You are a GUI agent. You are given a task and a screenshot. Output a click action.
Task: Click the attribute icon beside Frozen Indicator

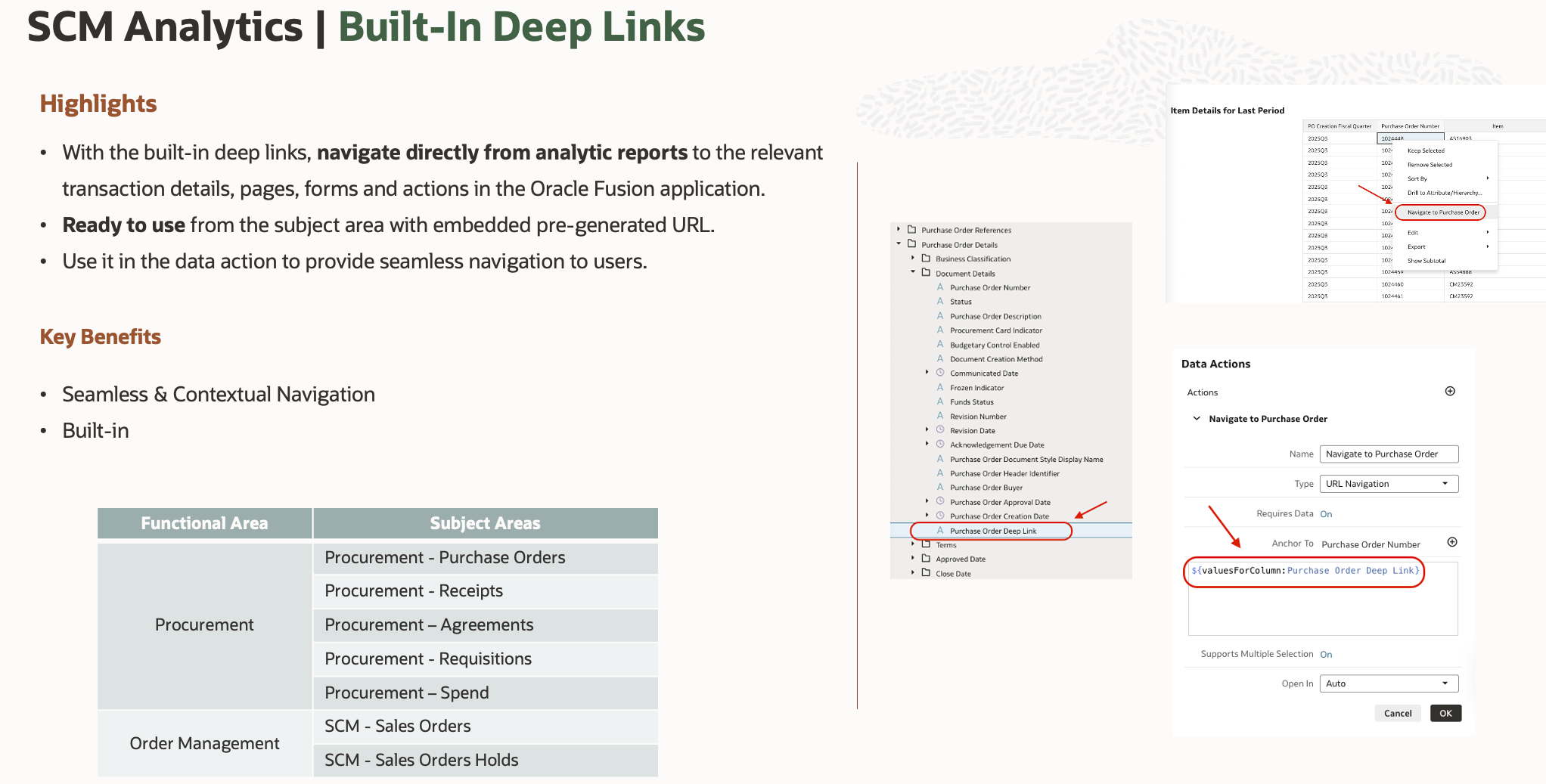[940, 387]
